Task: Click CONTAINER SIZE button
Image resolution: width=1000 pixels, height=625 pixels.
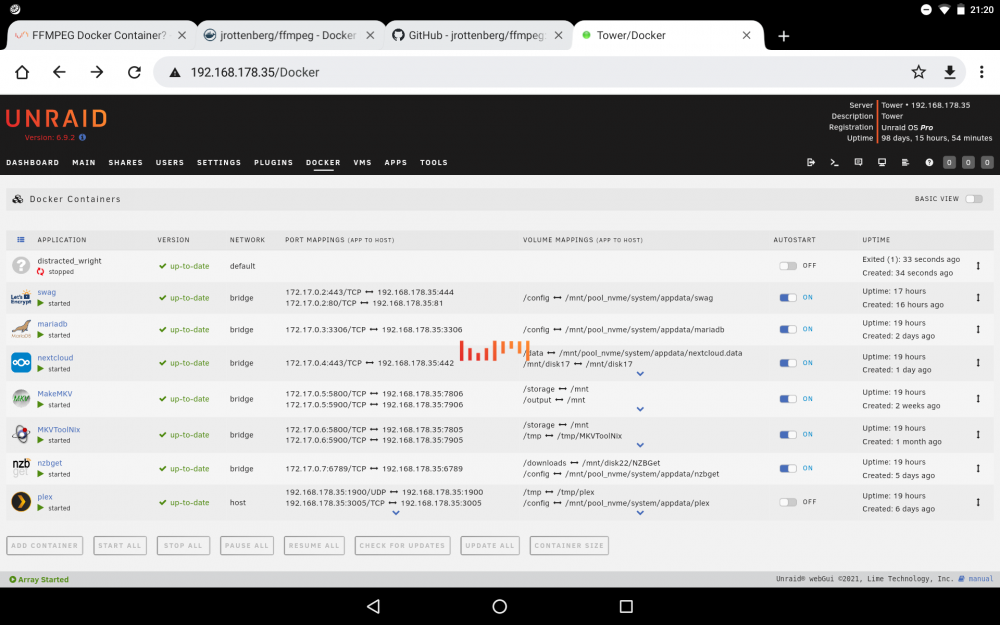Action: [569, 545]
